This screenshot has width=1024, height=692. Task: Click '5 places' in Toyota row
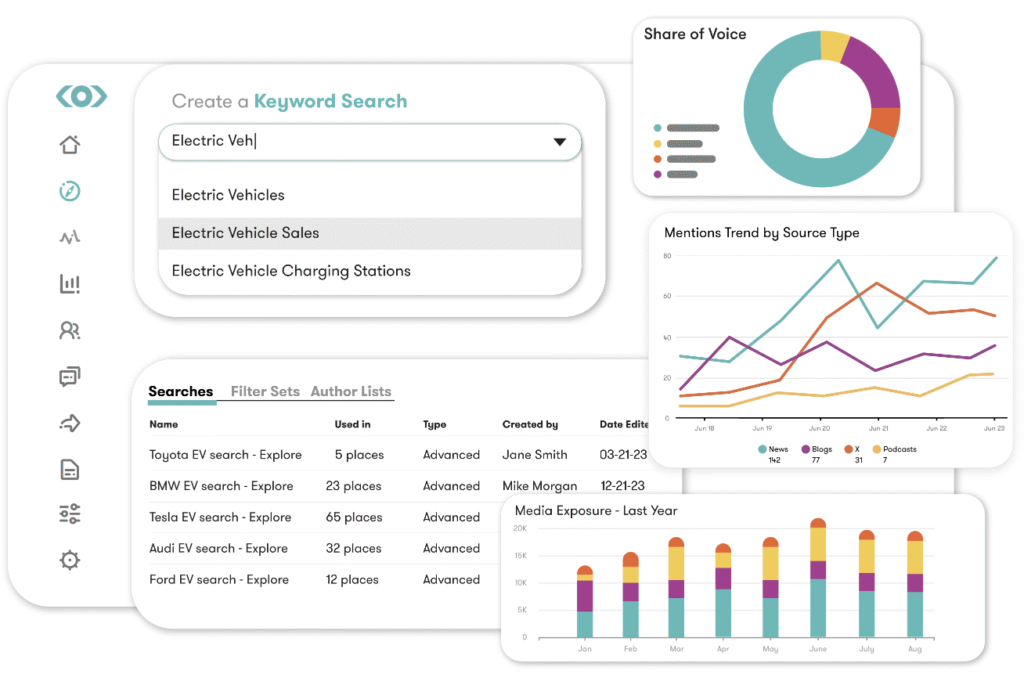pyautogui.click(x=359, y=455)
